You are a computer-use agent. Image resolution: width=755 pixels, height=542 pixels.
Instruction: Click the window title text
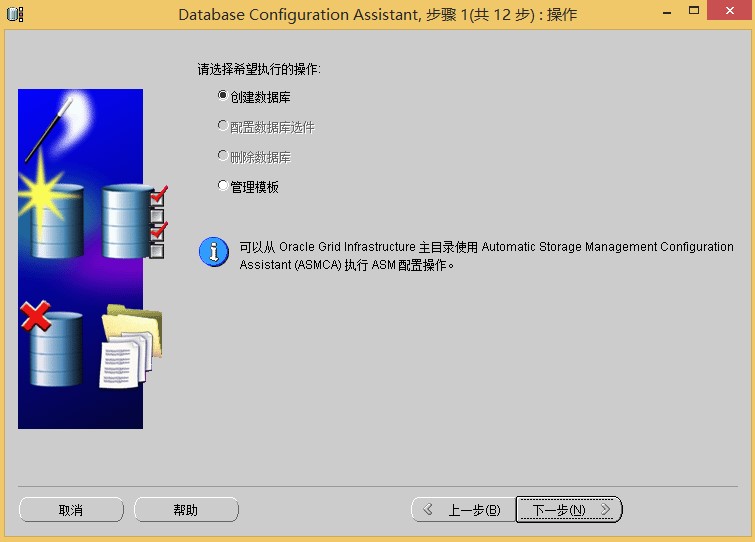377,15
